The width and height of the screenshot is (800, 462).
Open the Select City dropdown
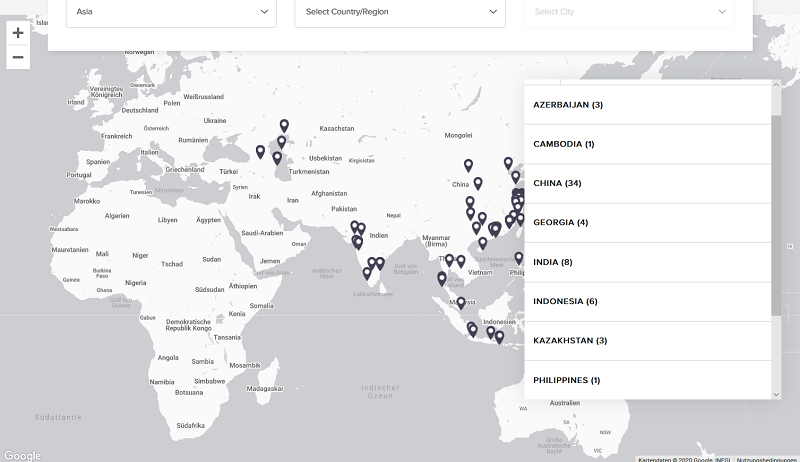(x=628, y=12)
